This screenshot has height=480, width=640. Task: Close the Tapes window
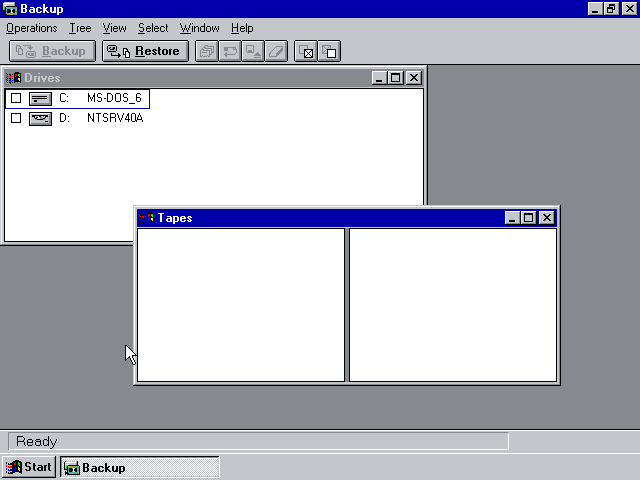tap(547, 218)
